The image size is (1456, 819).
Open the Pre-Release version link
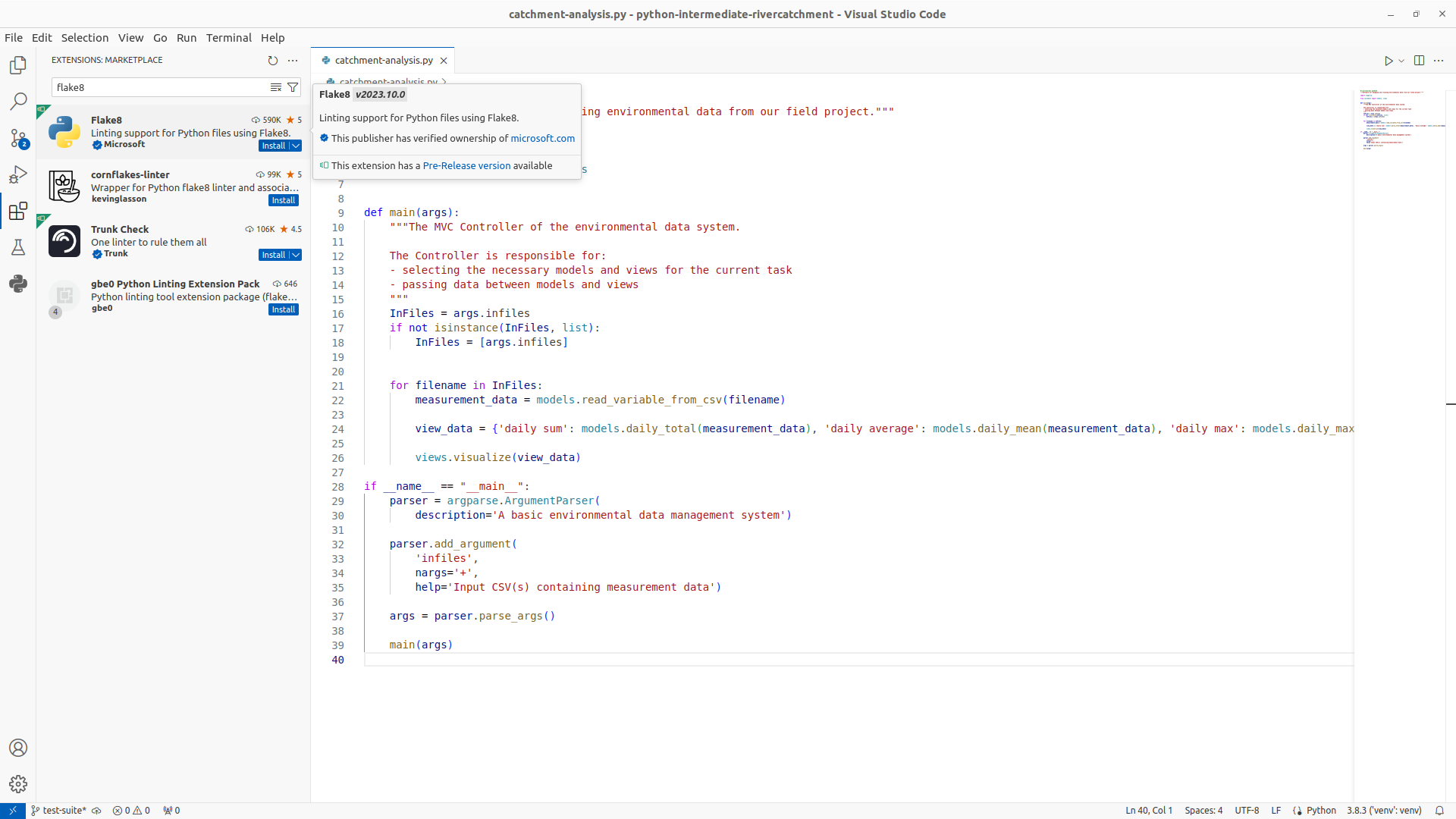click(466, 165)
